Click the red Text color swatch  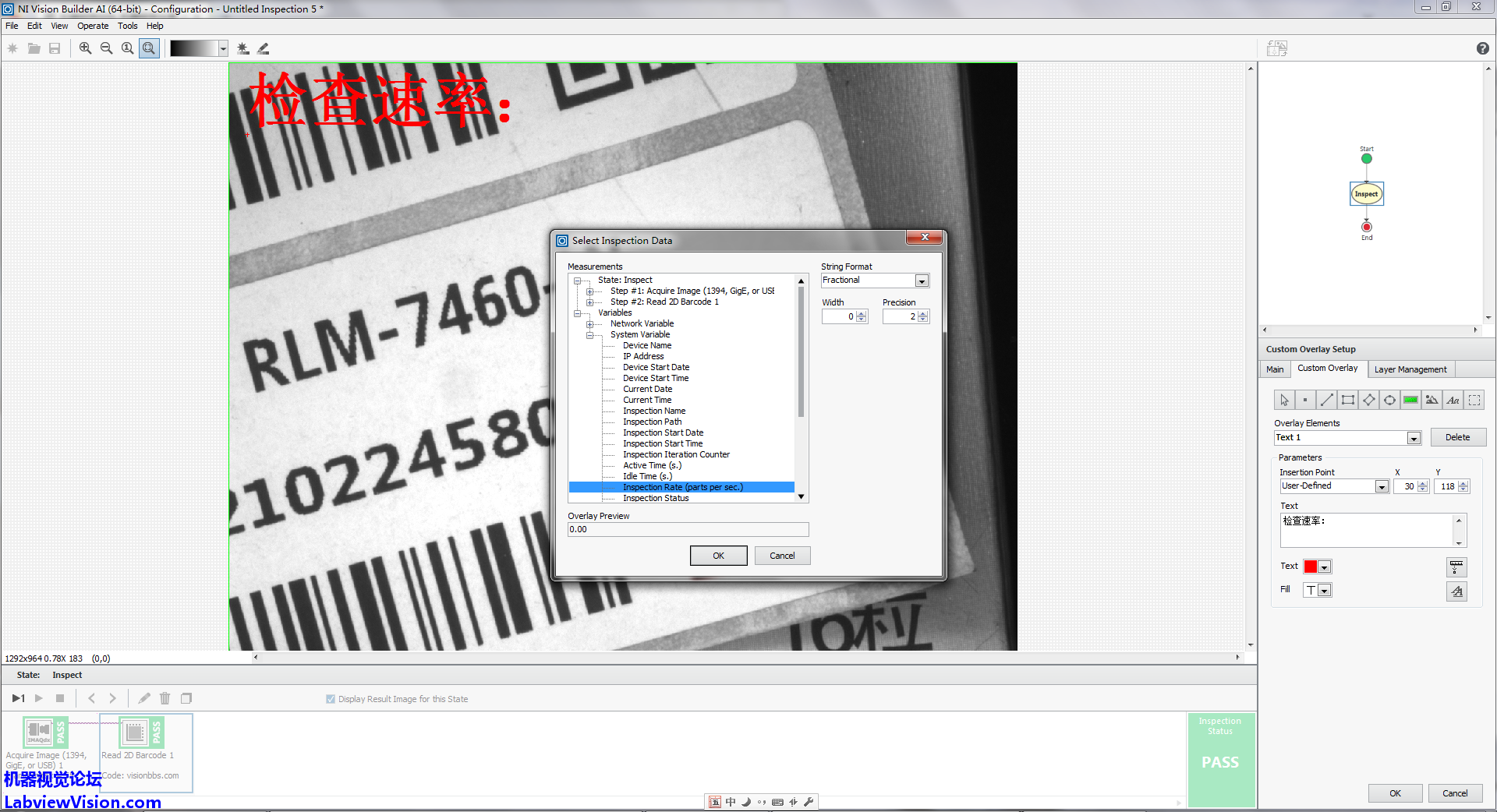[1311, 567]
